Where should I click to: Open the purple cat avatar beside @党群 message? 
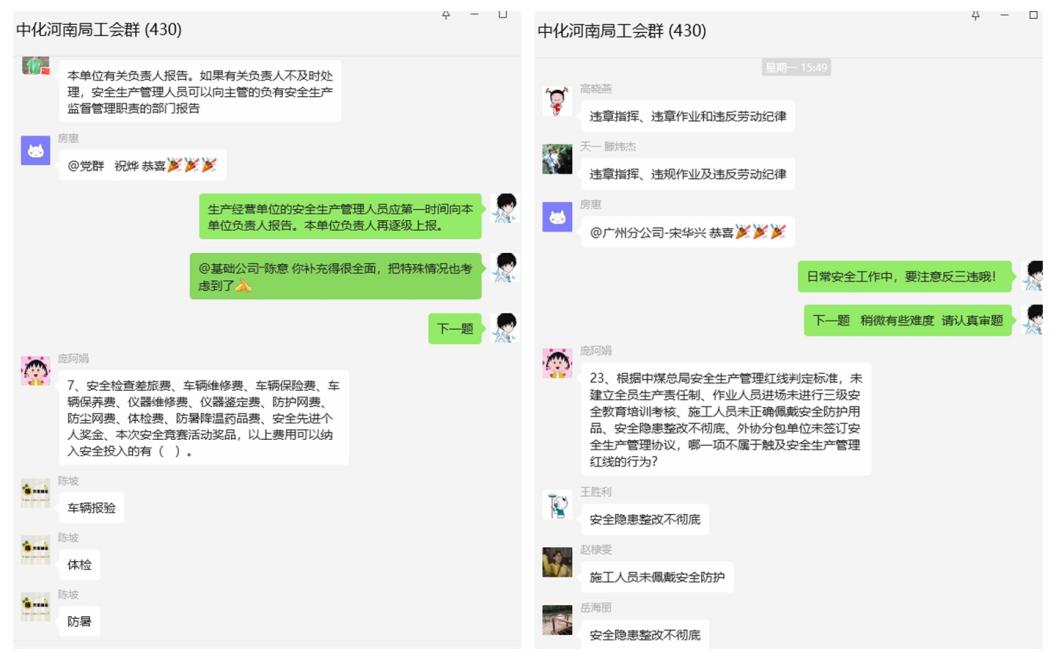pyautogui.click(x=36, y=151)
